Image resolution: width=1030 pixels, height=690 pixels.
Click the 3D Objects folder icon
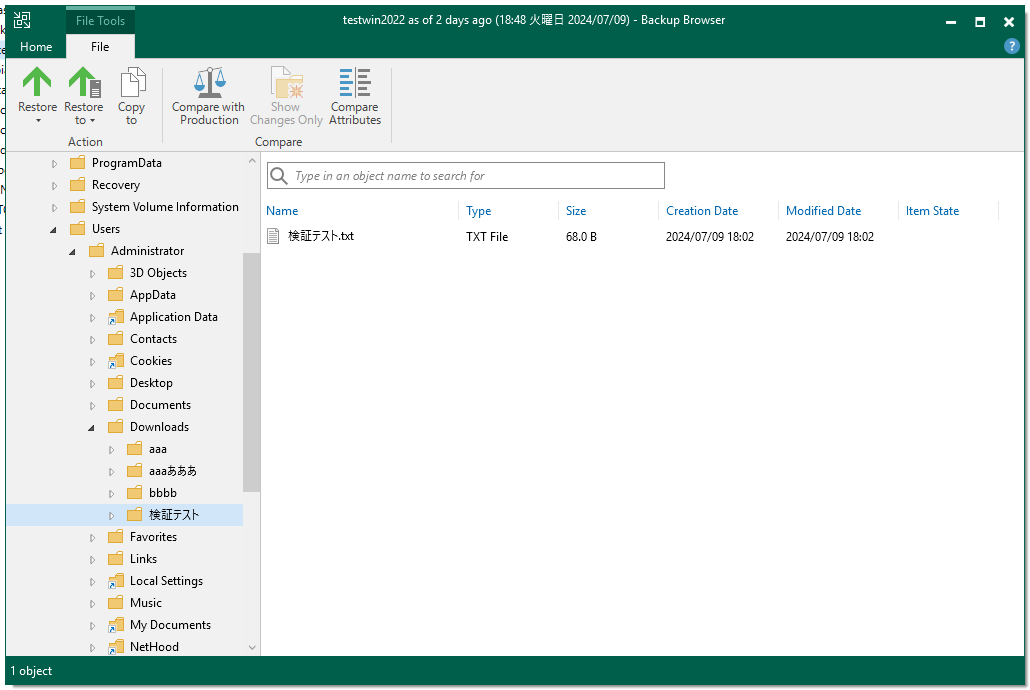click(116, 273)
